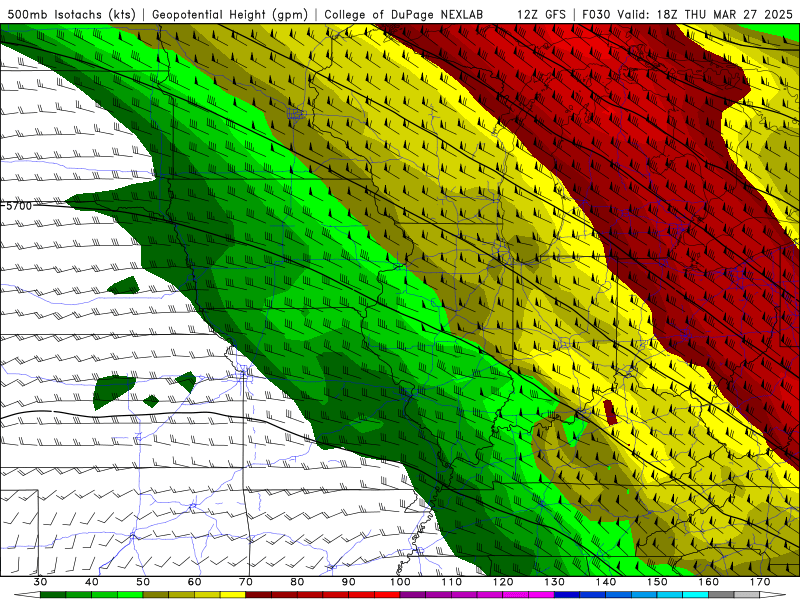Select the 'Geopotential Height (gpm)' header label
Screen dimensions: 800x600
(x=230, y=15)
